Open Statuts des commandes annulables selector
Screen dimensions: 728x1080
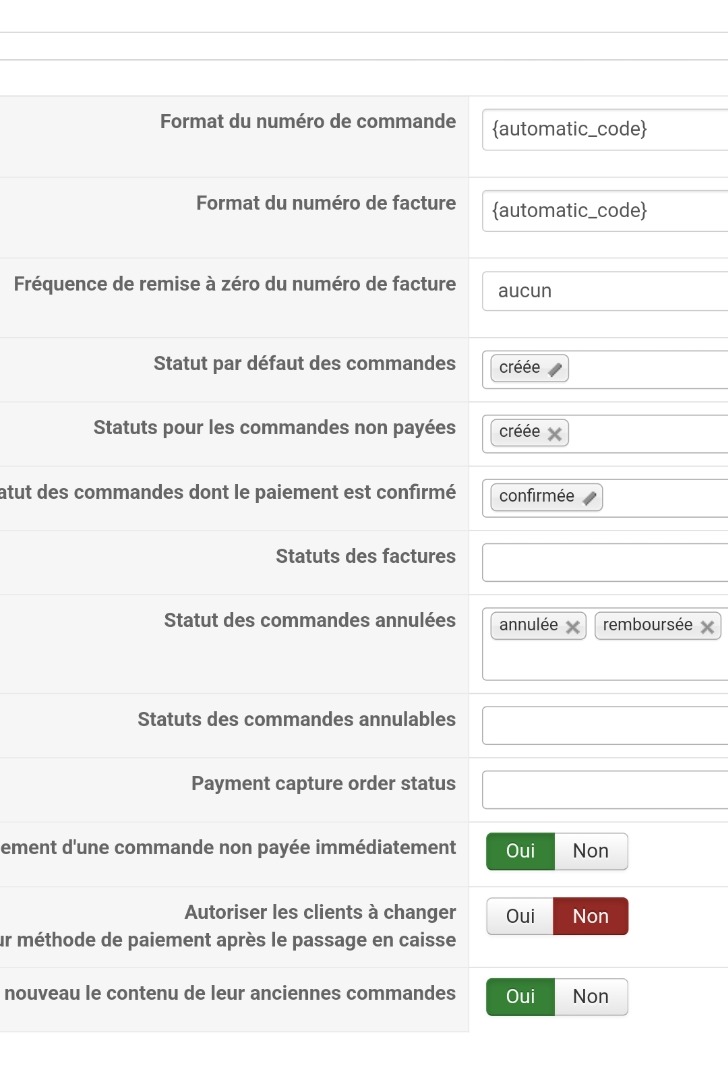click(x=605, y=725)
